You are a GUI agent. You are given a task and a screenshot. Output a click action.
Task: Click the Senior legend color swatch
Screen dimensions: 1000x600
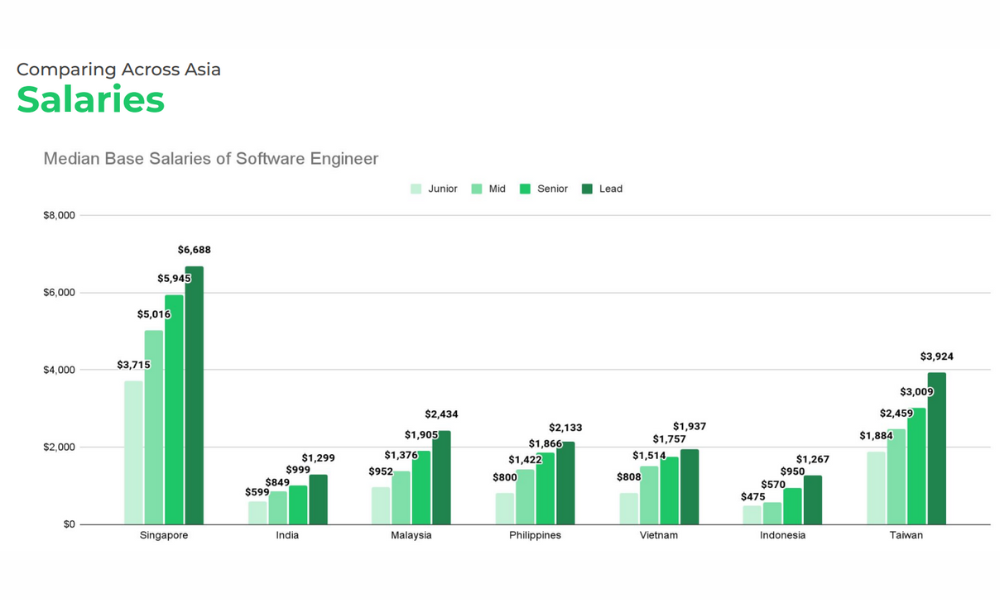[x=524, y=188]
